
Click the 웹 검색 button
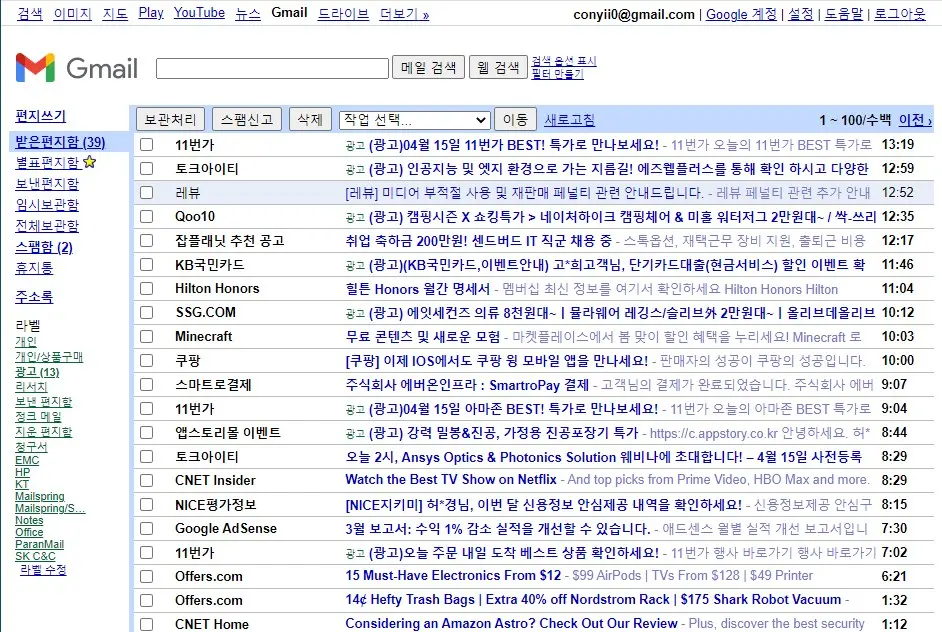(x=498, y=67)
